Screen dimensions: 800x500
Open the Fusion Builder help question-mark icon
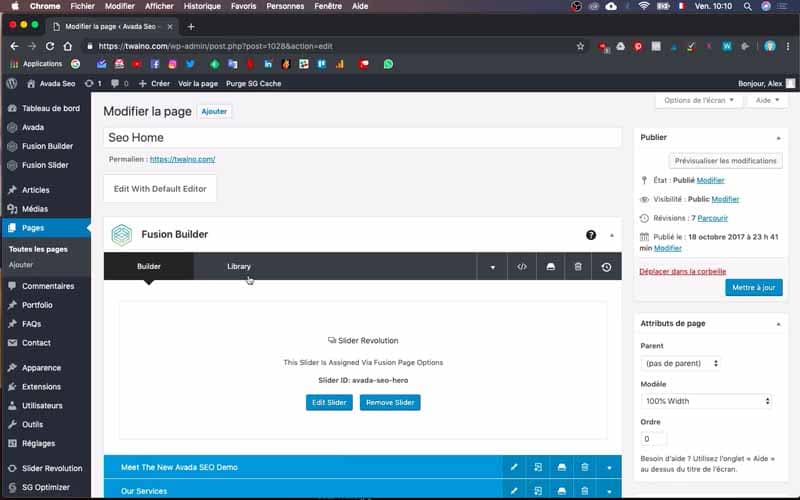[x=591, y=235]
